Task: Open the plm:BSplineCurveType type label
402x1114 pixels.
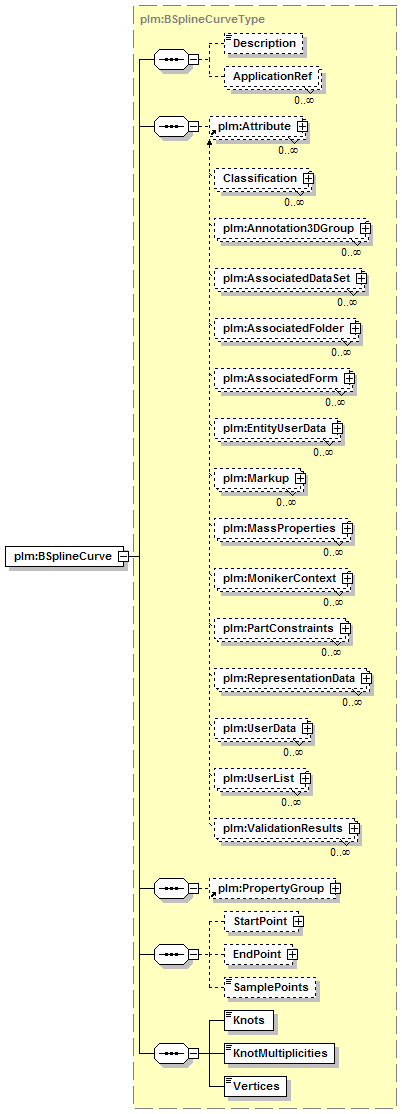Action: click(188, 20)
